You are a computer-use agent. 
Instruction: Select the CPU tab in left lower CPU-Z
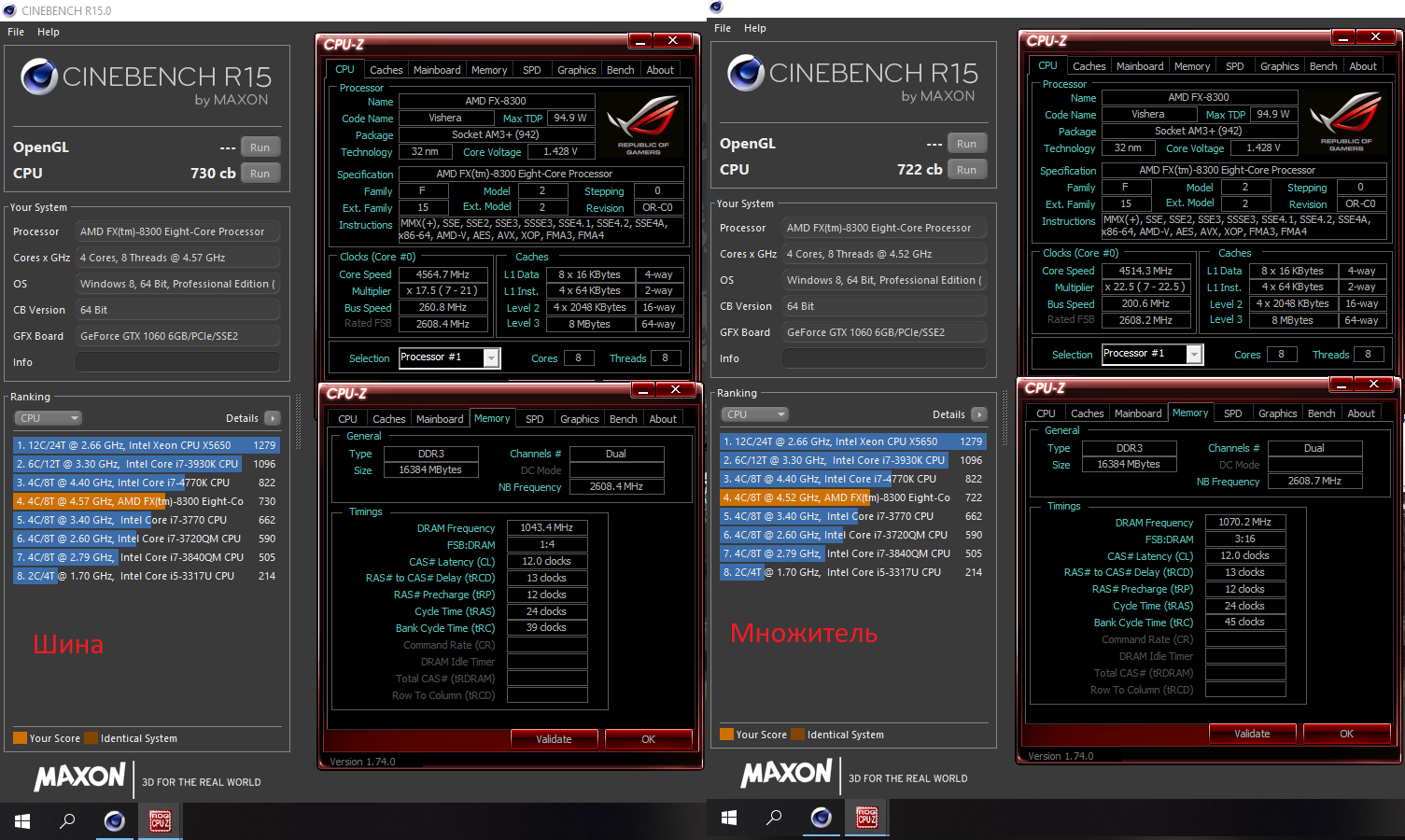348,419
